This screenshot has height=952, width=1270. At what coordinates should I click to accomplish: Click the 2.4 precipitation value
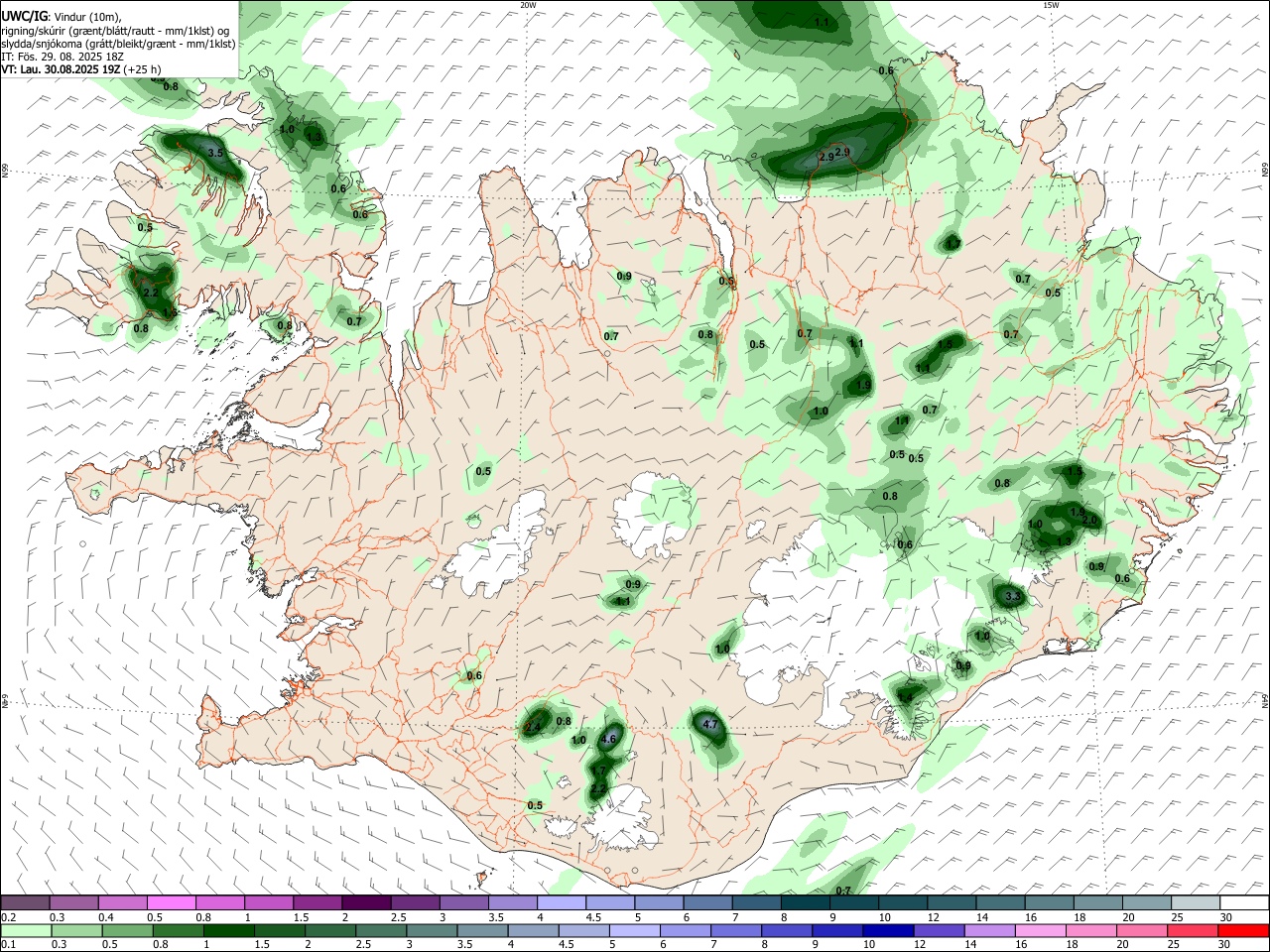[x=533, y=727]
